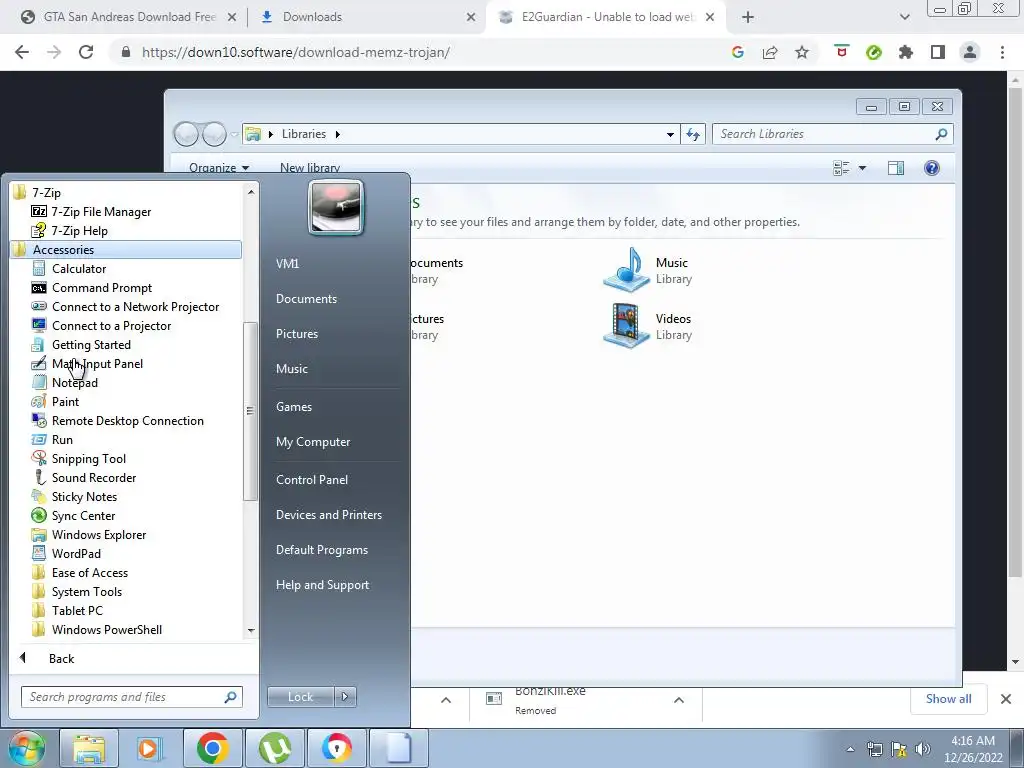Open the change view dropdown arrow
Image resolution: width=1024 pixels, height=768 pixels.
[862, 168]
